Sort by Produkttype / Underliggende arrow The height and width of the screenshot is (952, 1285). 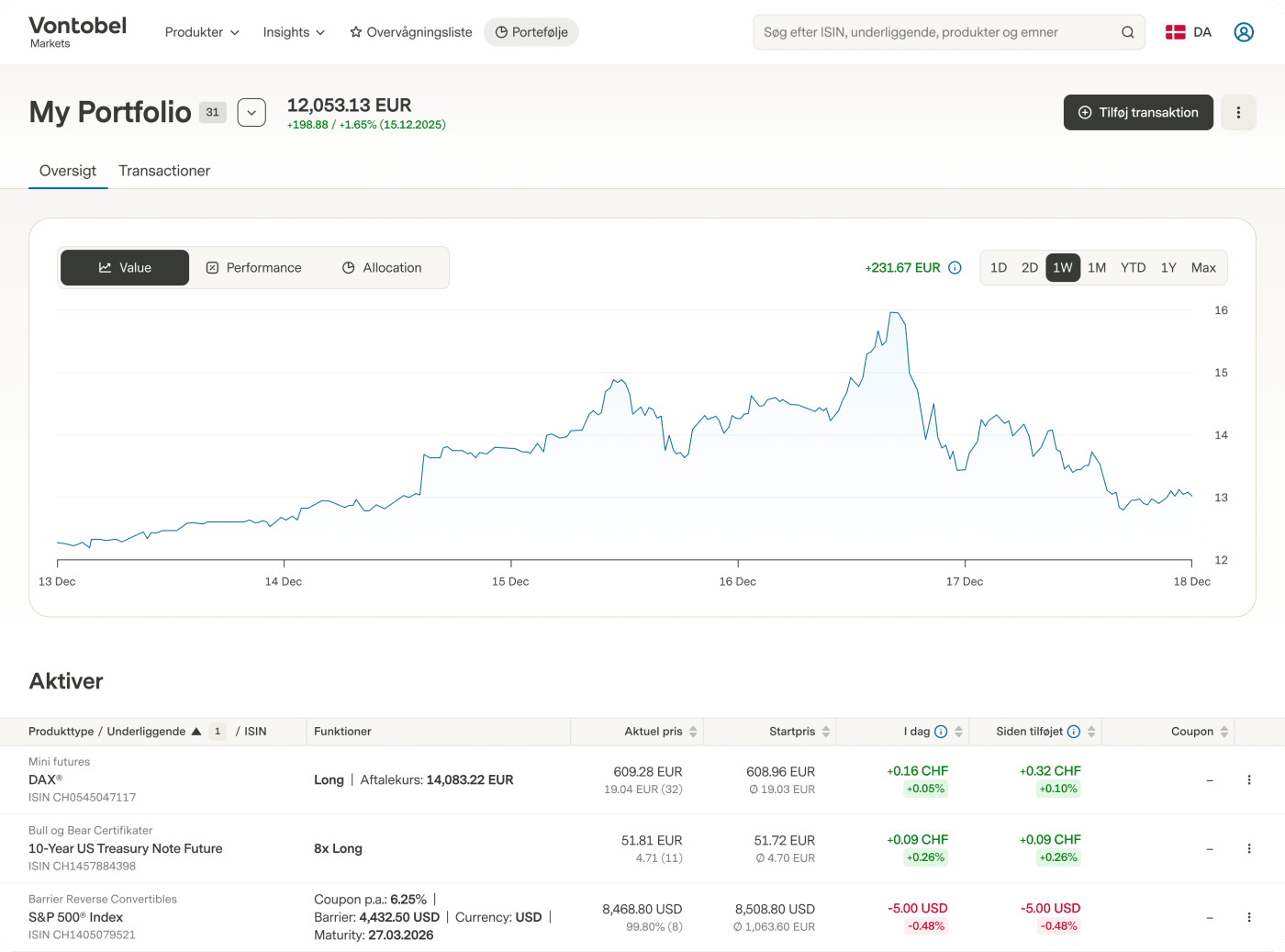pos(196,732)
